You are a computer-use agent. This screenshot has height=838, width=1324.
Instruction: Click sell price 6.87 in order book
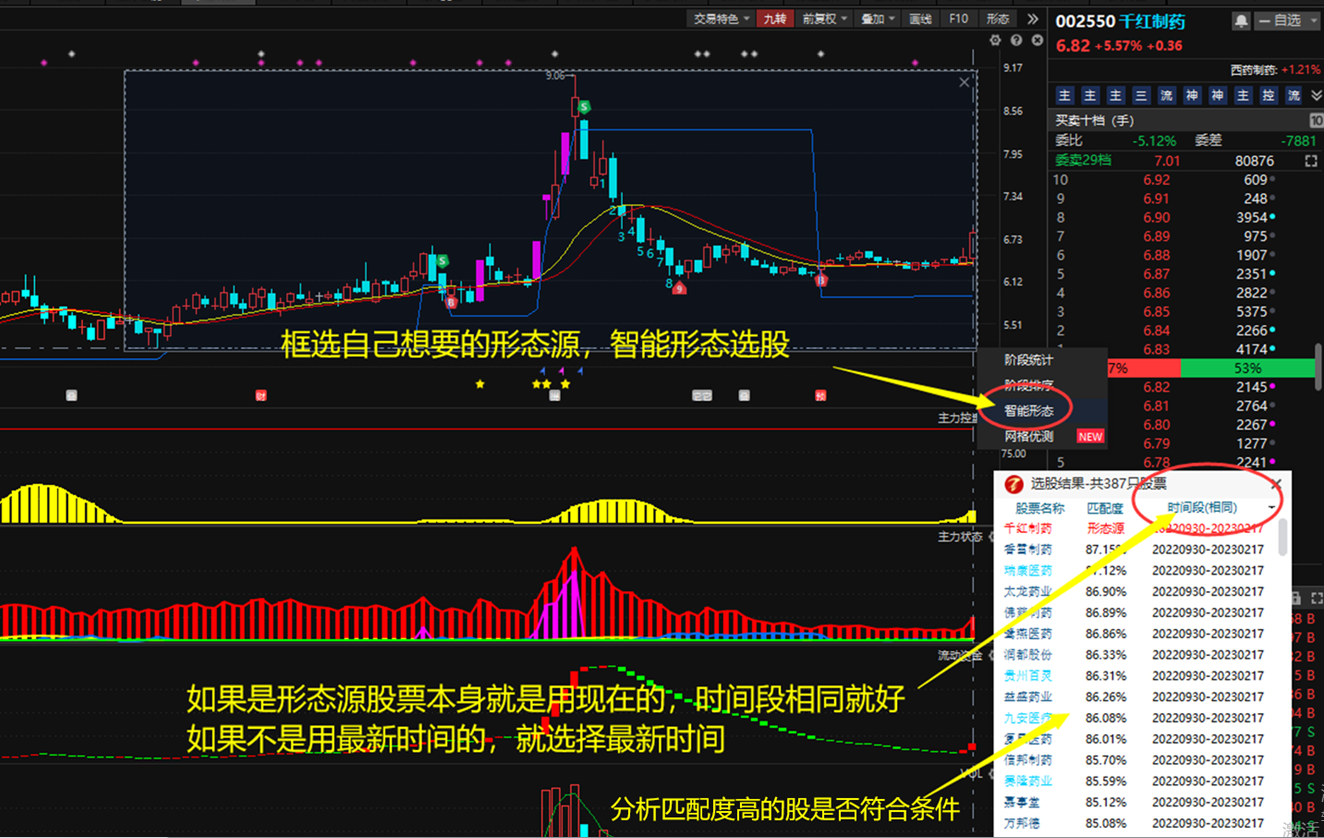(1156, 274)
